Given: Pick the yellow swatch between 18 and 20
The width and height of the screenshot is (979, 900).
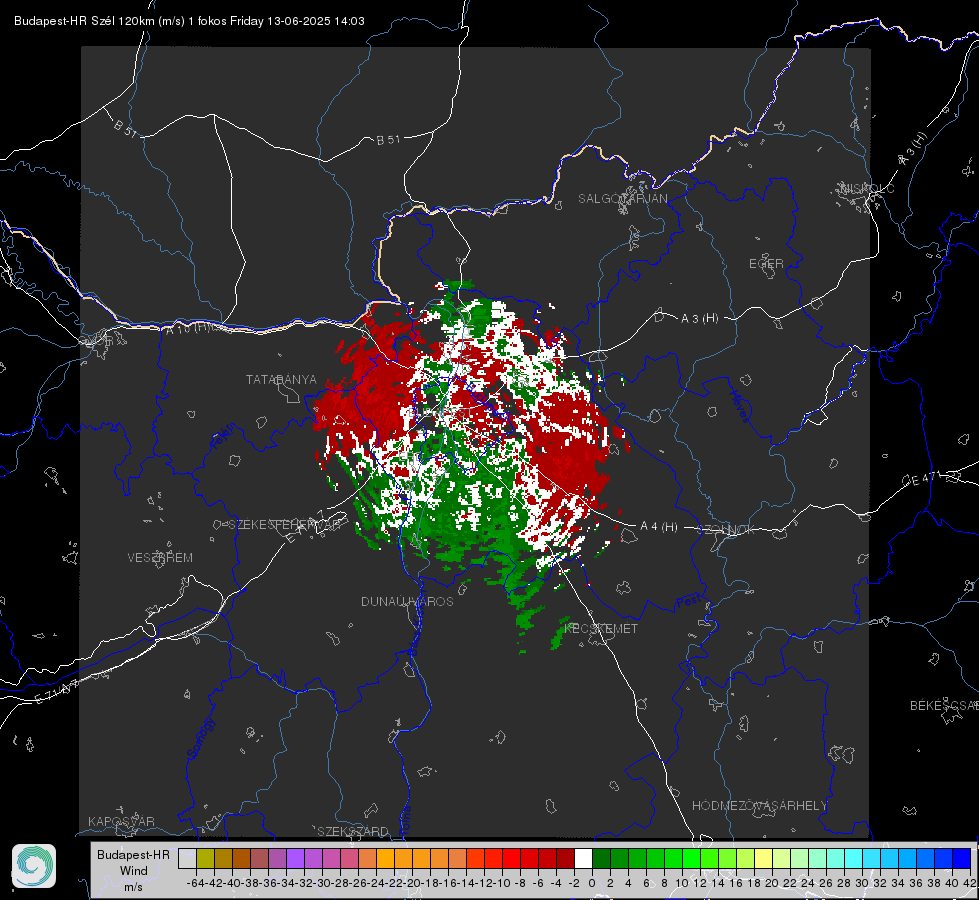Looking at the screenshot, I should (x=764, y=859).
